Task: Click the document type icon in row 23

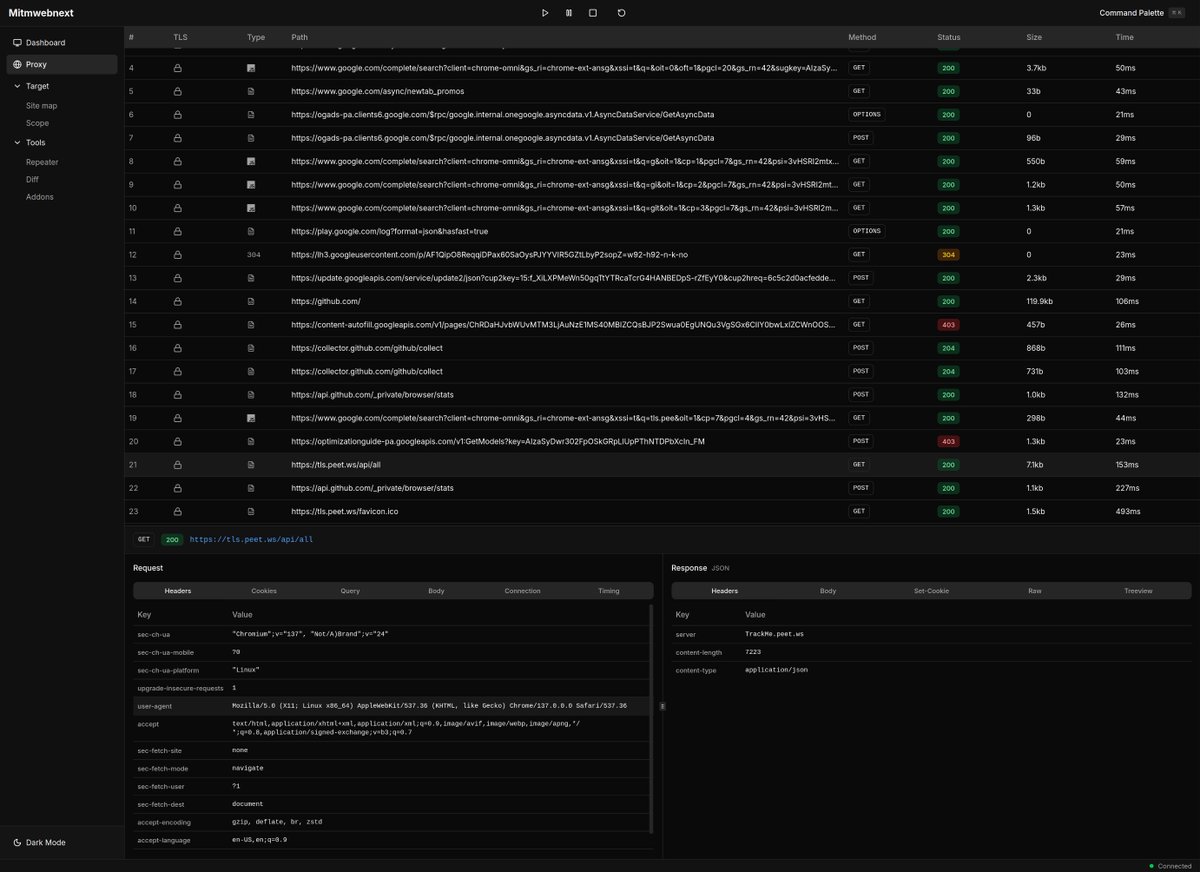Action: coord(252,511)
